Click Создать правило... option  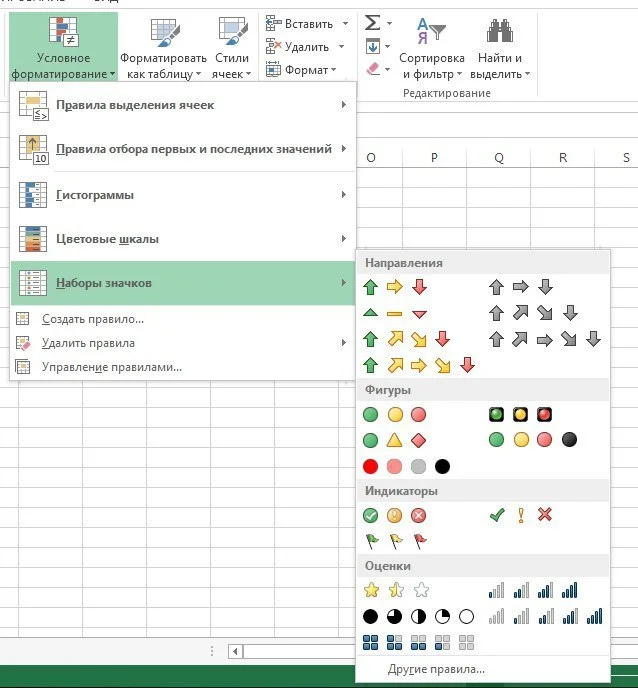click(93, 319)
